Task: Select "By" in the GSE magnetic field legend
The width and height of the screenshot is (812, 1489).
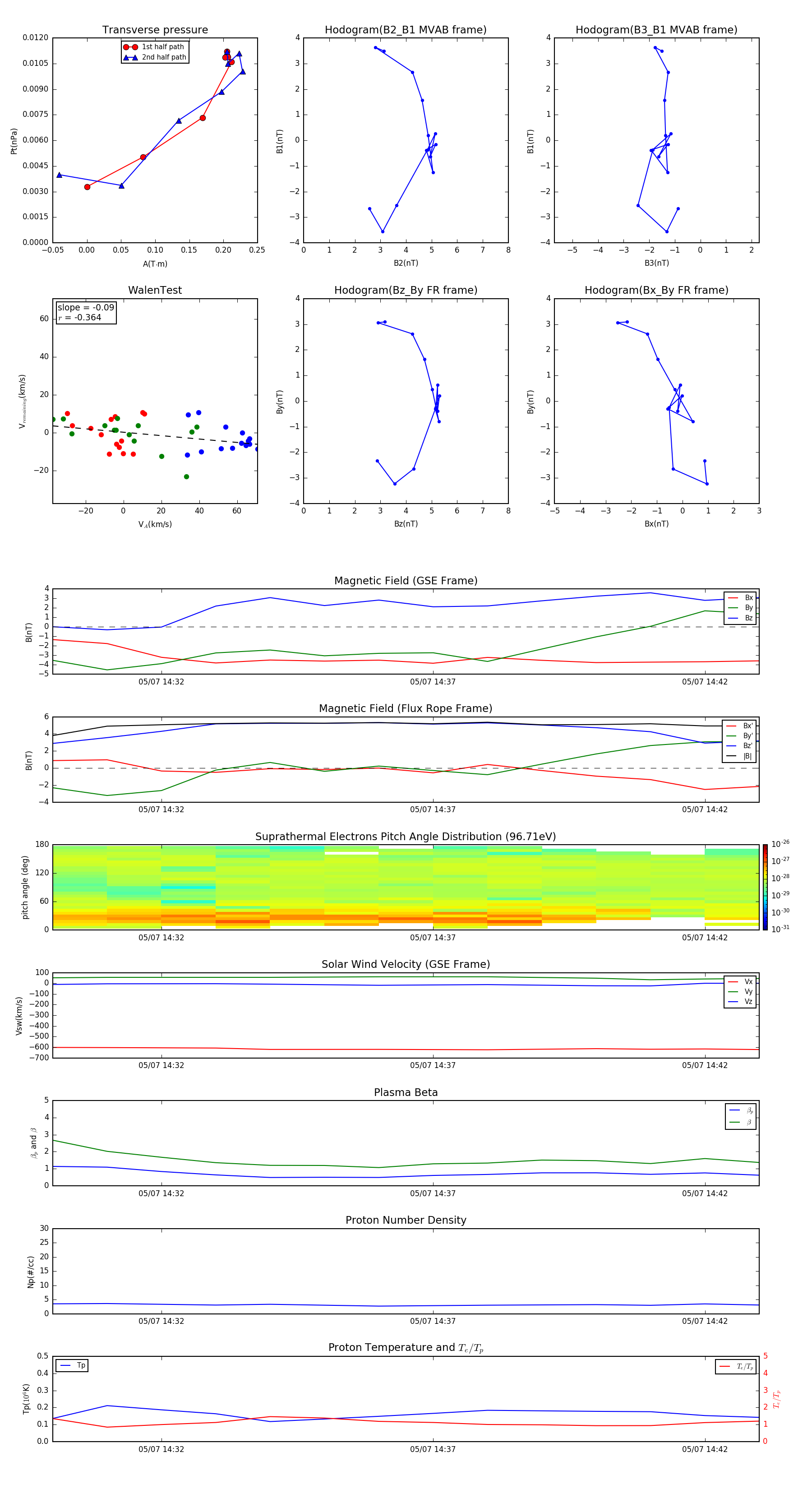Action: [740, 607]
